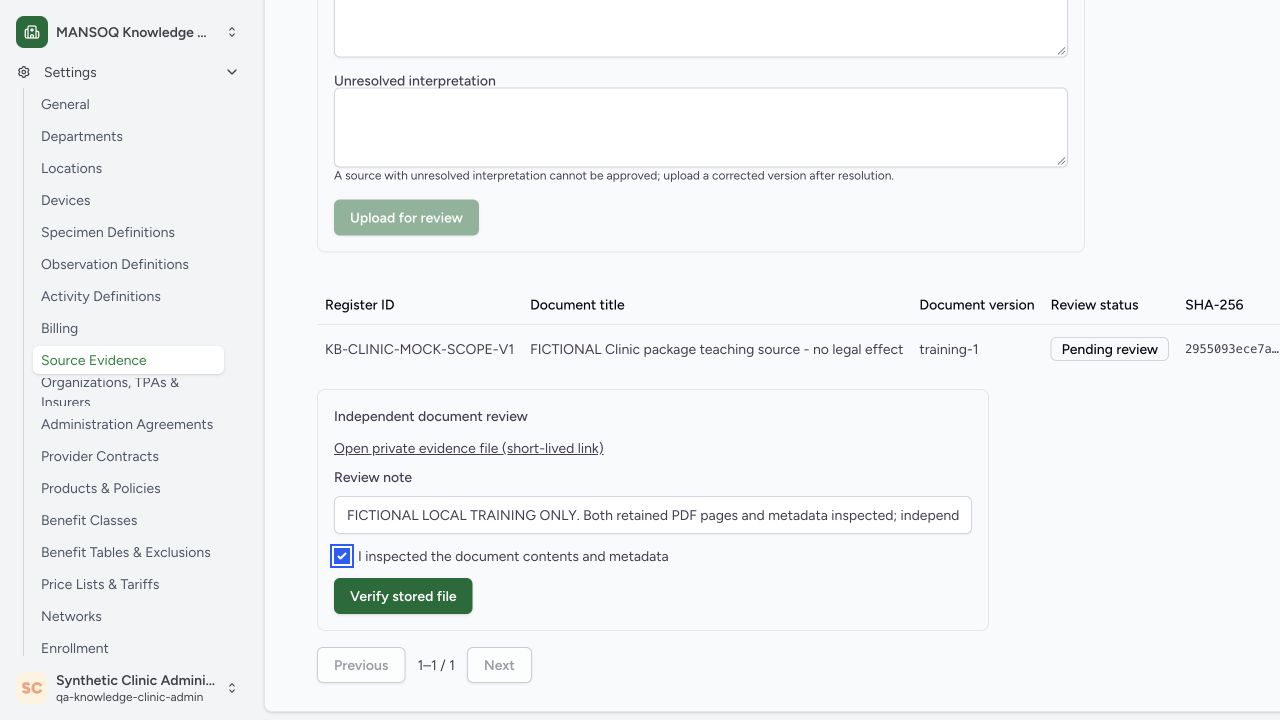This screenshot has height=720, width=1280.
Task: Open the Synthetic Clinic Admin account menu
Action: tap(128, 688)
